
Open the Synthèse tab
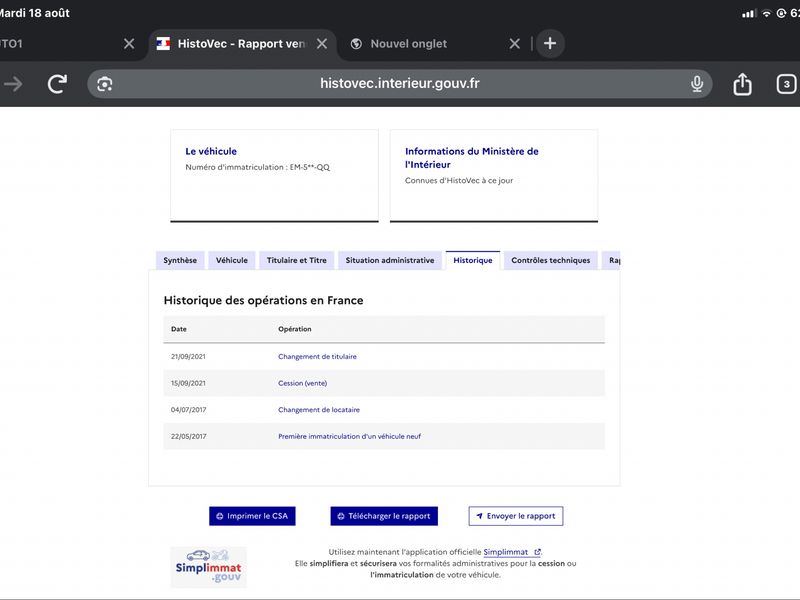coord(180,260)
